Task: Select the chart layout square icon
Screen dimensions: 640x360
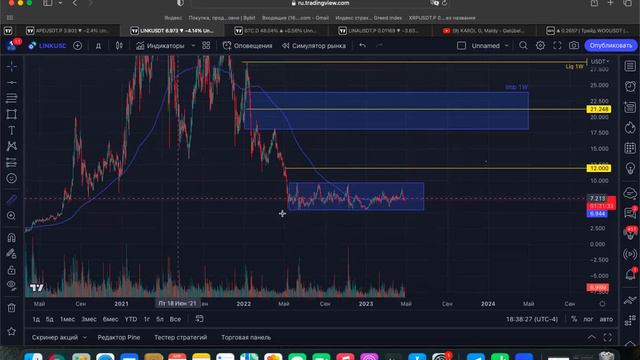Action: (461, 46)
